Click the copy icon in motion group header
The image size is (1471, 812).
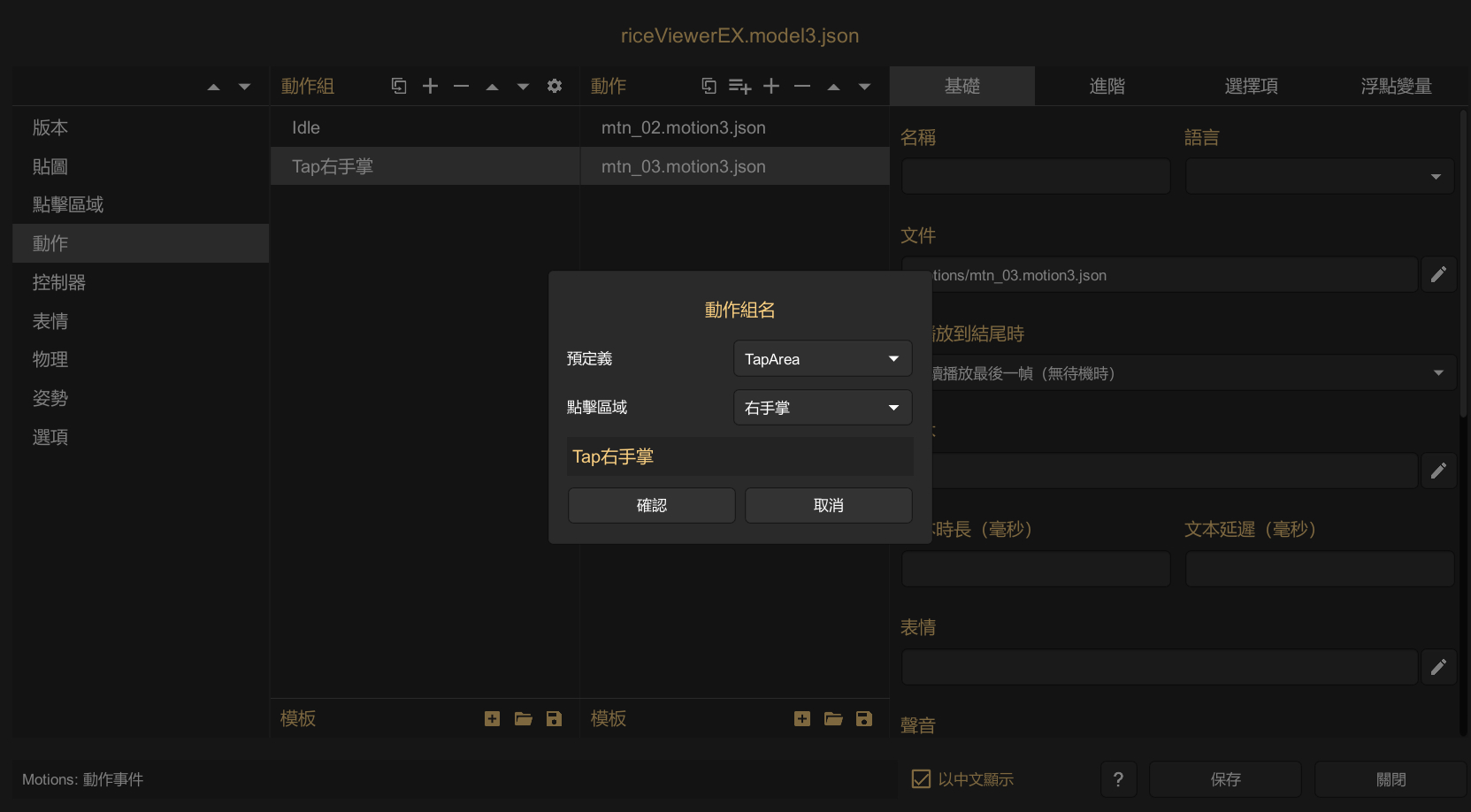[x=399, y=86]
